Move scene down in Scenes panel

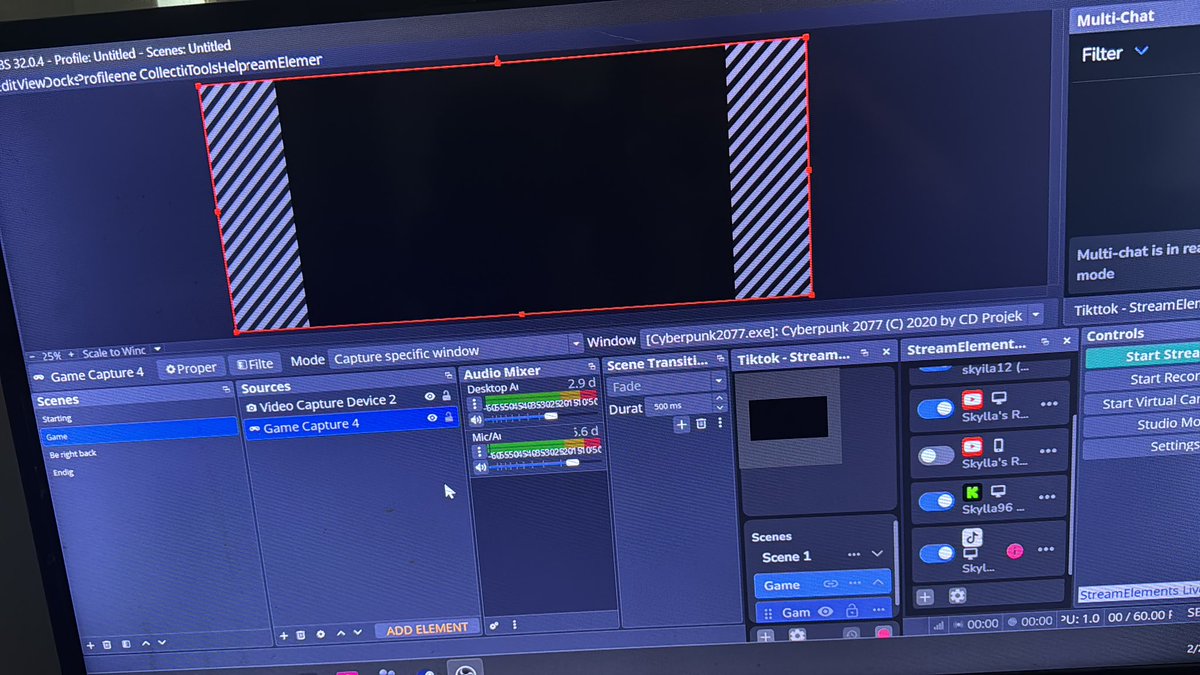tap(162, 643)
